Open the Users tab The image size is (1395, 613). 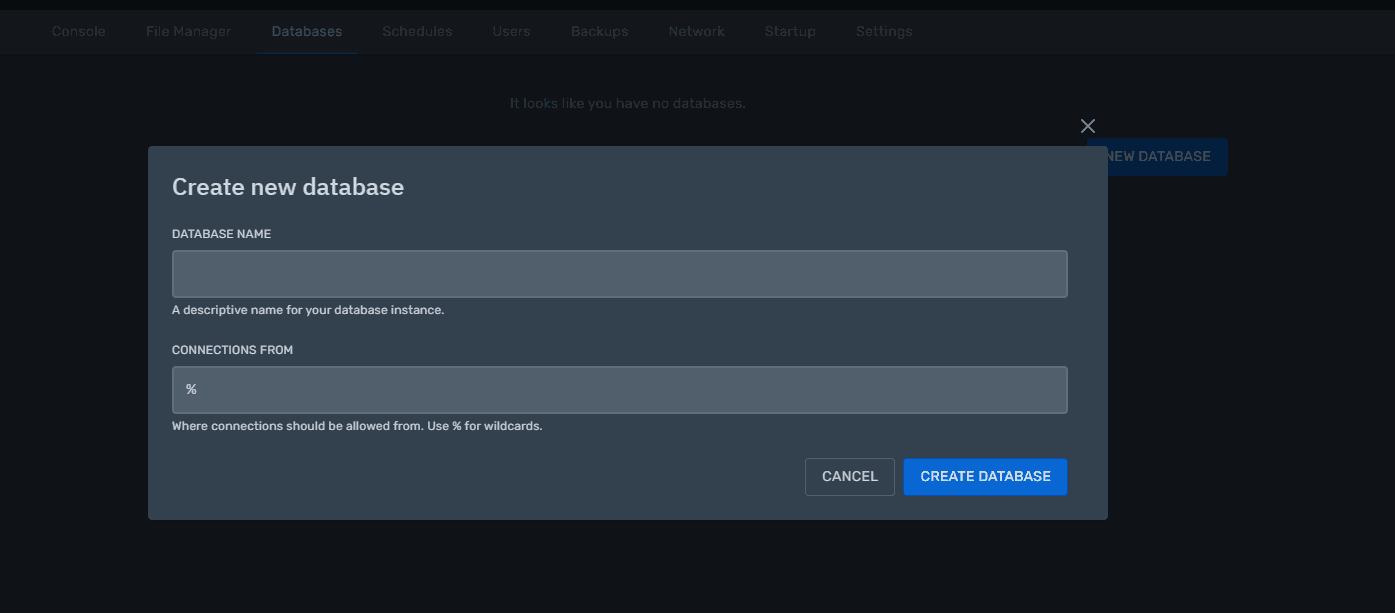point(511,31)
